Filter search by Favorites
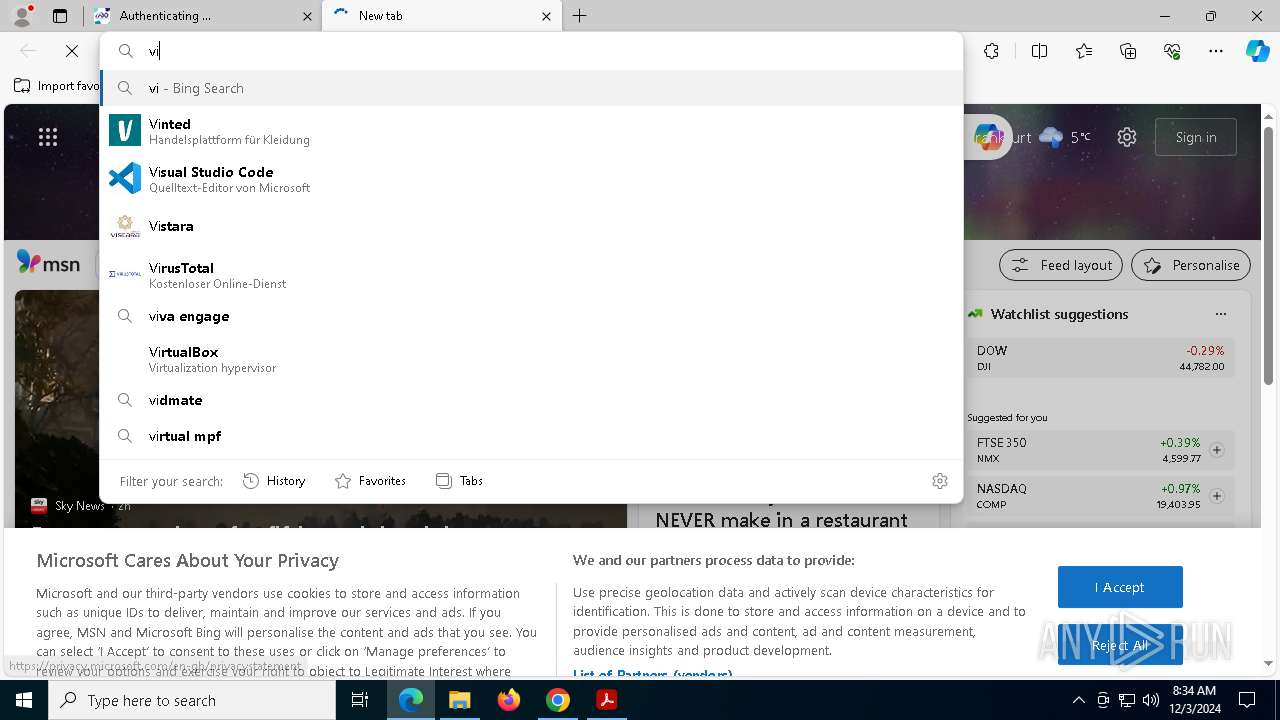The image size is (1280, 720). (x=370, y=481)
